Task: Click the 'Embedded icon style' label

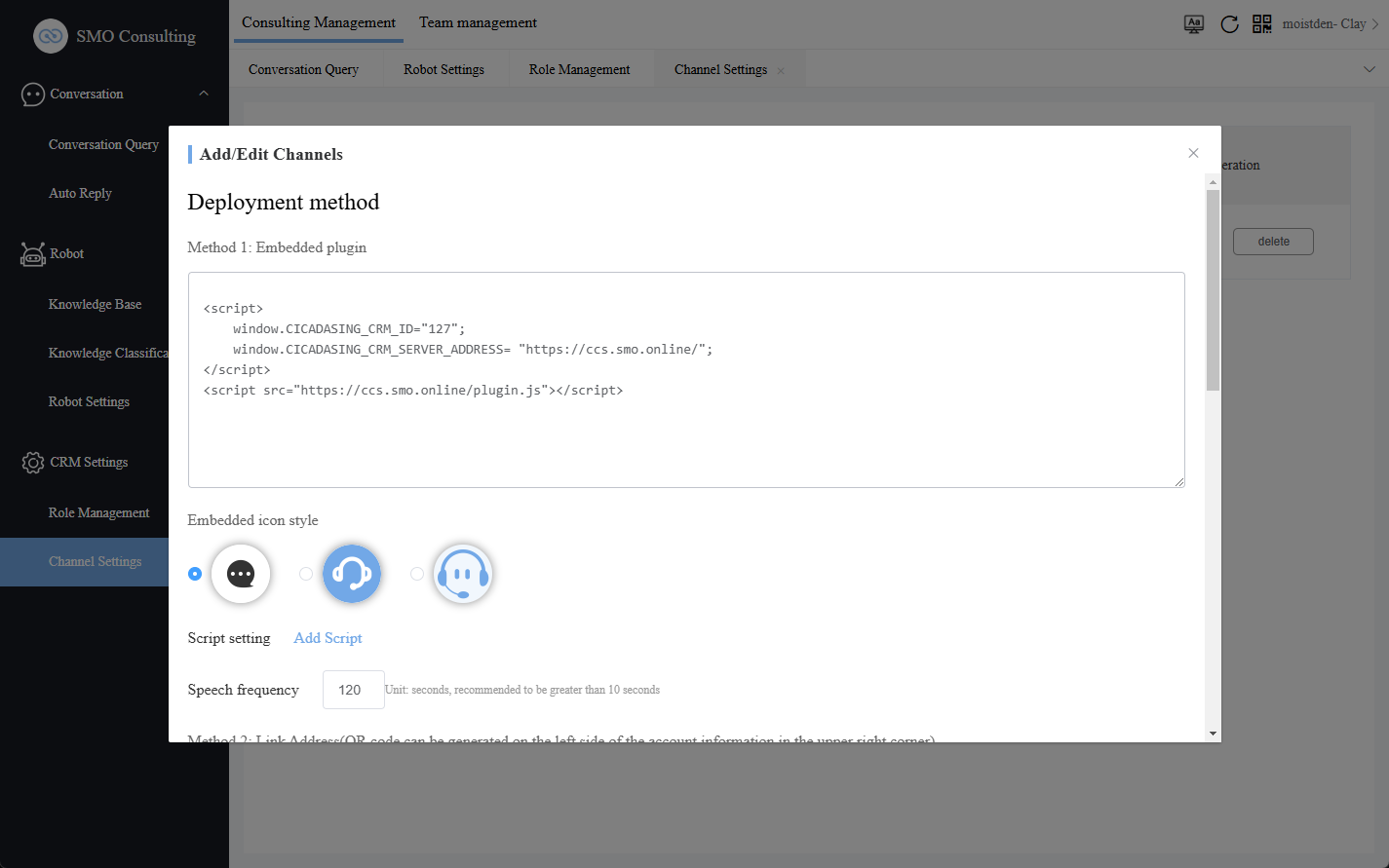Action: coord(252,520)
